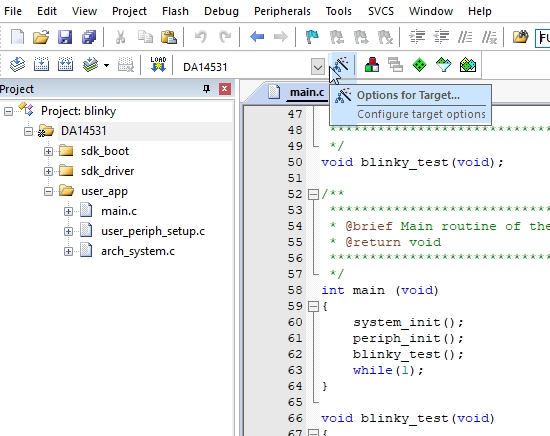Open the Window menu
Viewport: 550px width, 436px height.
point(431,11)
